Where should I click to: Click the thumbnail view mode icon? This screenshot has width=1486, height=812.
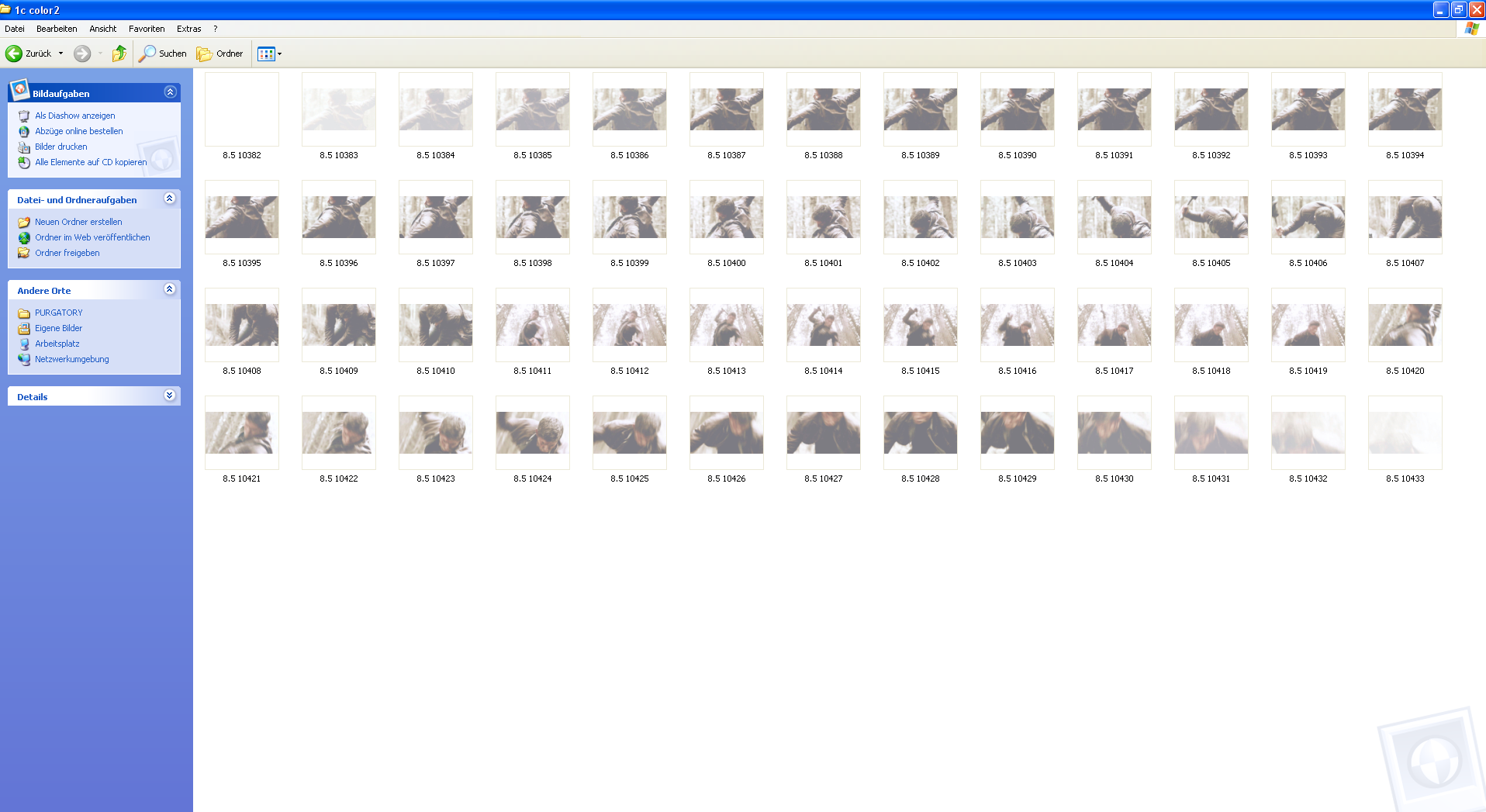tap(266, 54)
